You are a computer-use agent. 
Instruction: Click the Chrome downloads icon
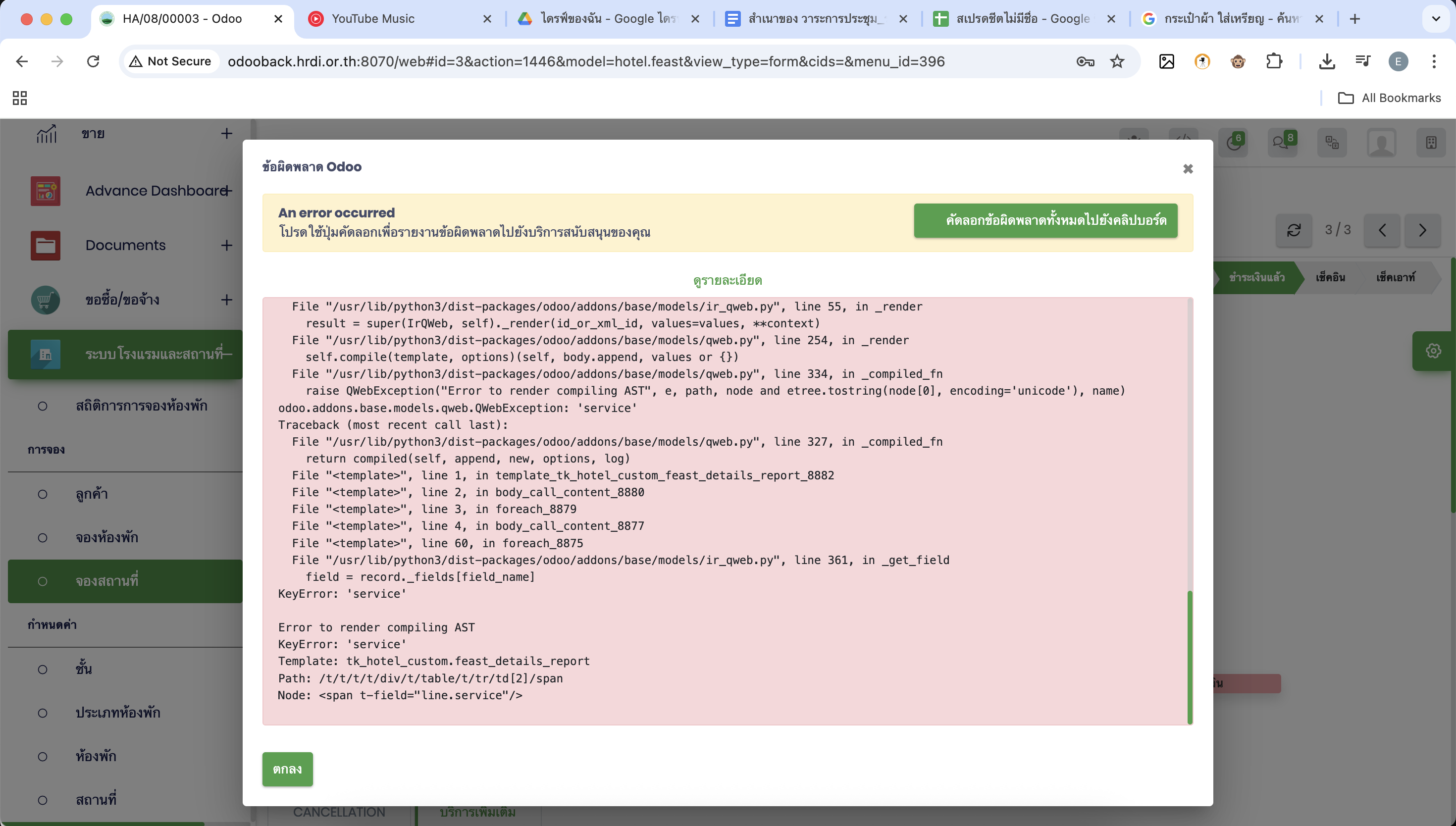click(x=1327, y=61)
